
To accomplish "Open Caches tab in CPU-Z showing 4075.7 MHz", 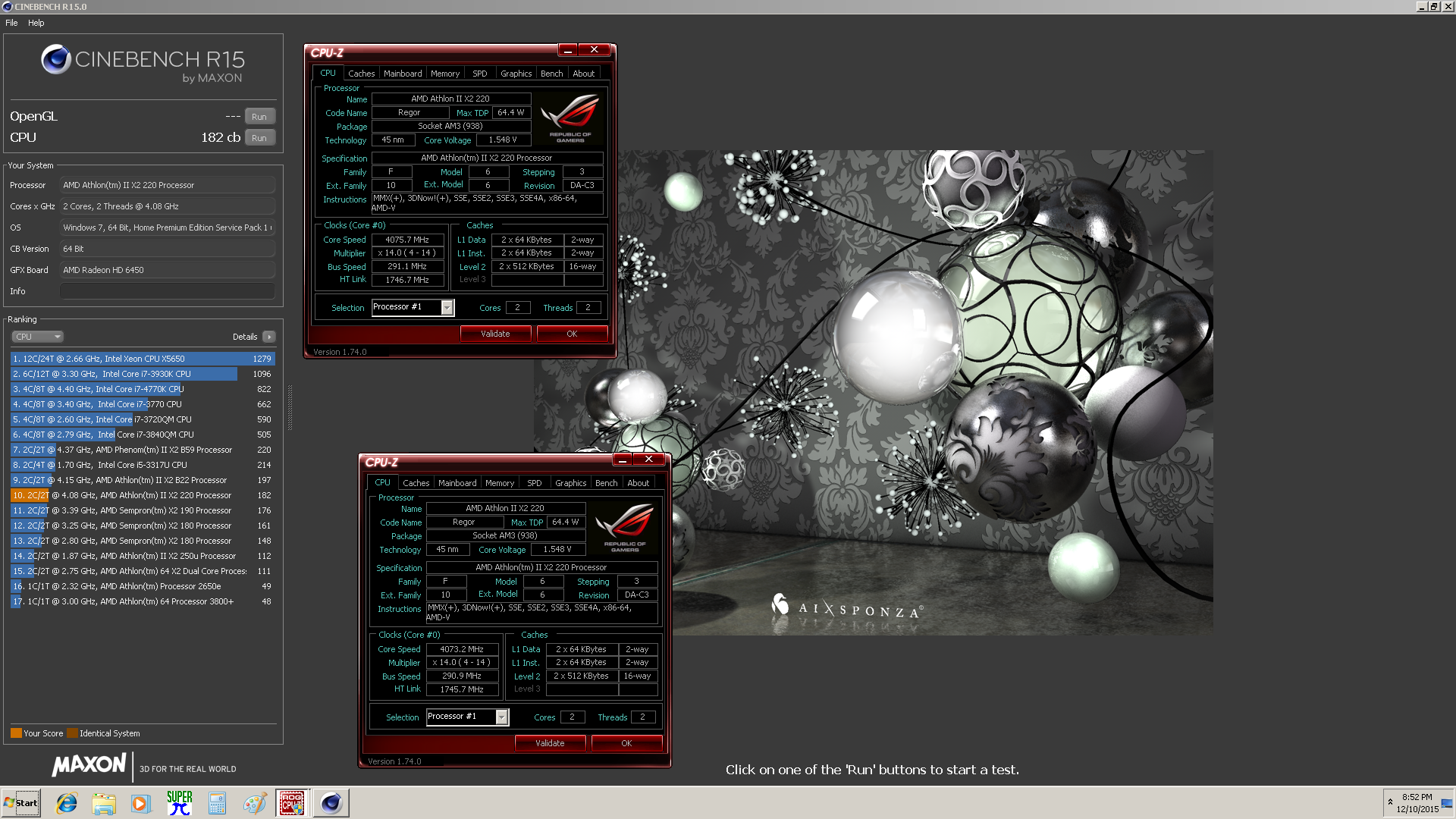I will (362, 74).
